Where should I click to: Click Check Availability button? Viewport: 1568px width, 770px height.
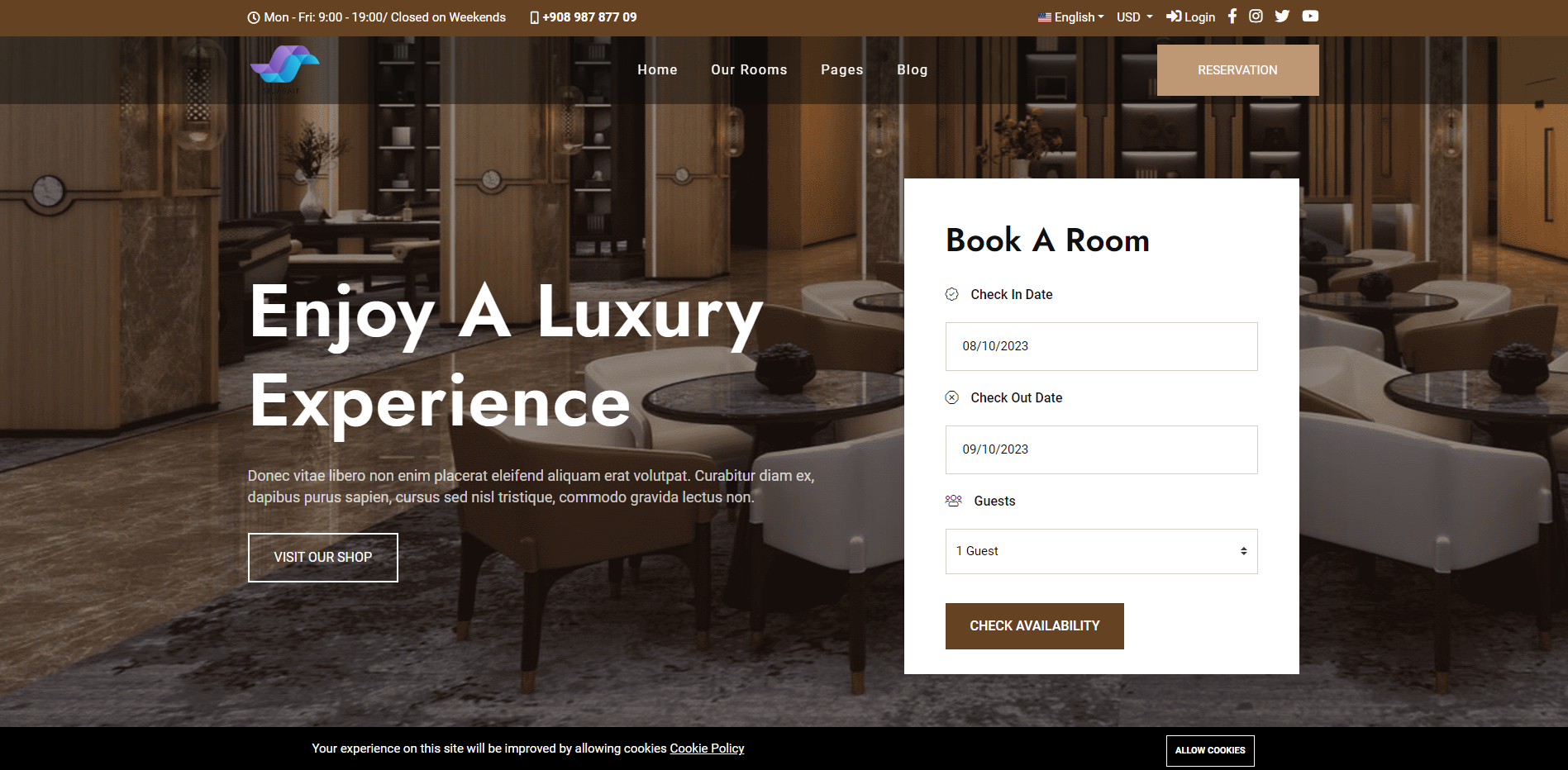point(1034,626)
